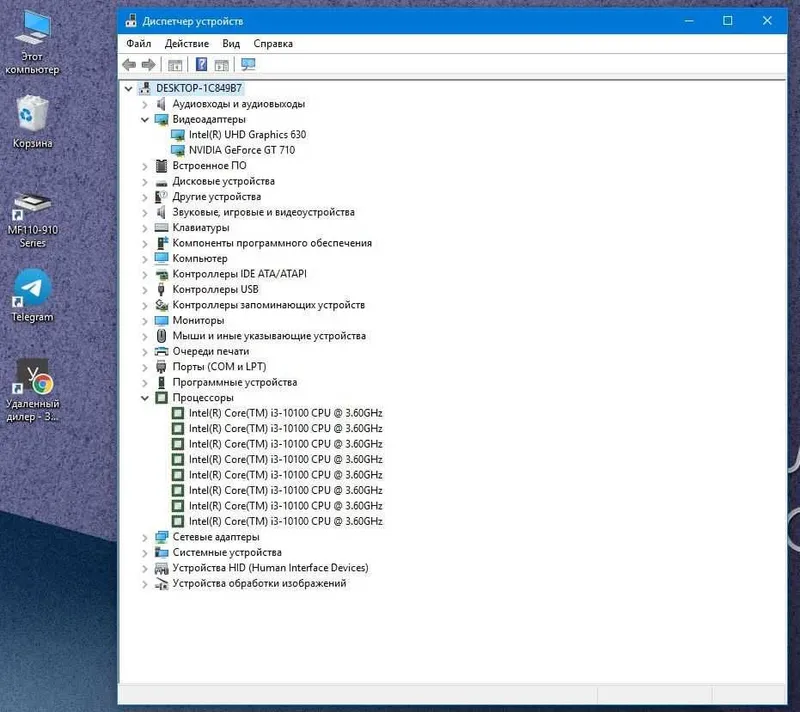
Task: Click the Устройства HID category icon
Action: [161, 568]
